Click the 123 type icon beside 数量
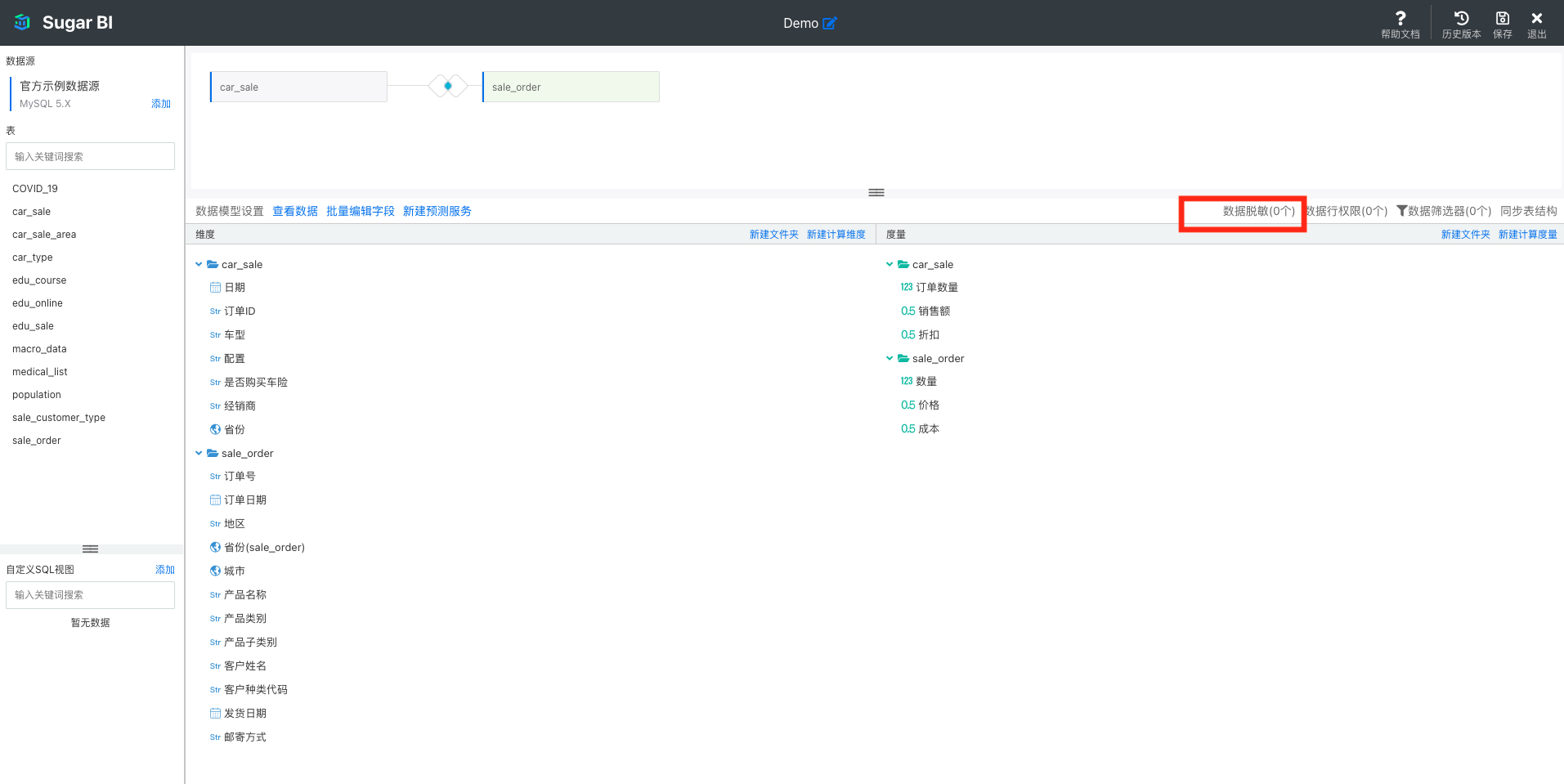 click(907, 381)
